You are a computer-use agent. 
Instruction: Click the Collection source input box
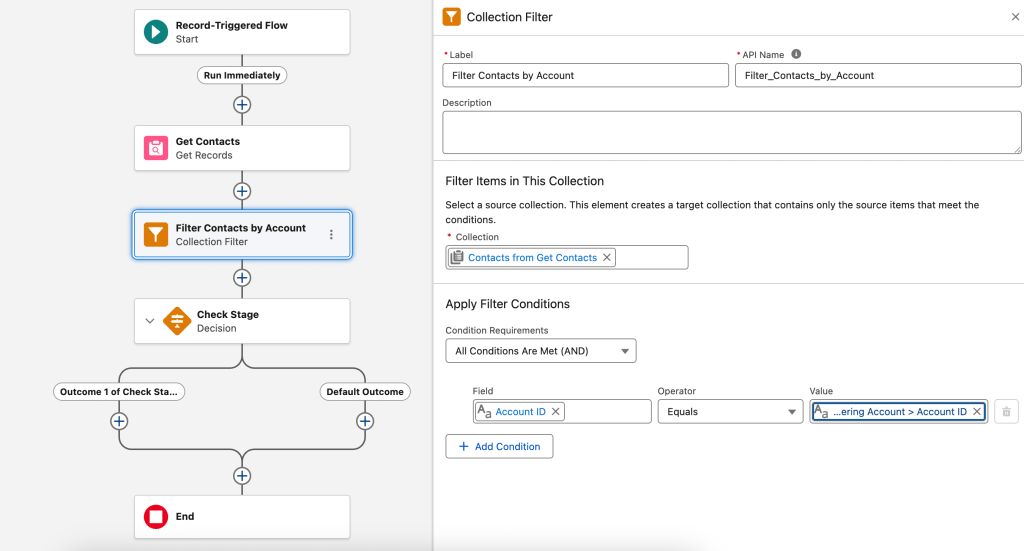(x=567, y=257)
